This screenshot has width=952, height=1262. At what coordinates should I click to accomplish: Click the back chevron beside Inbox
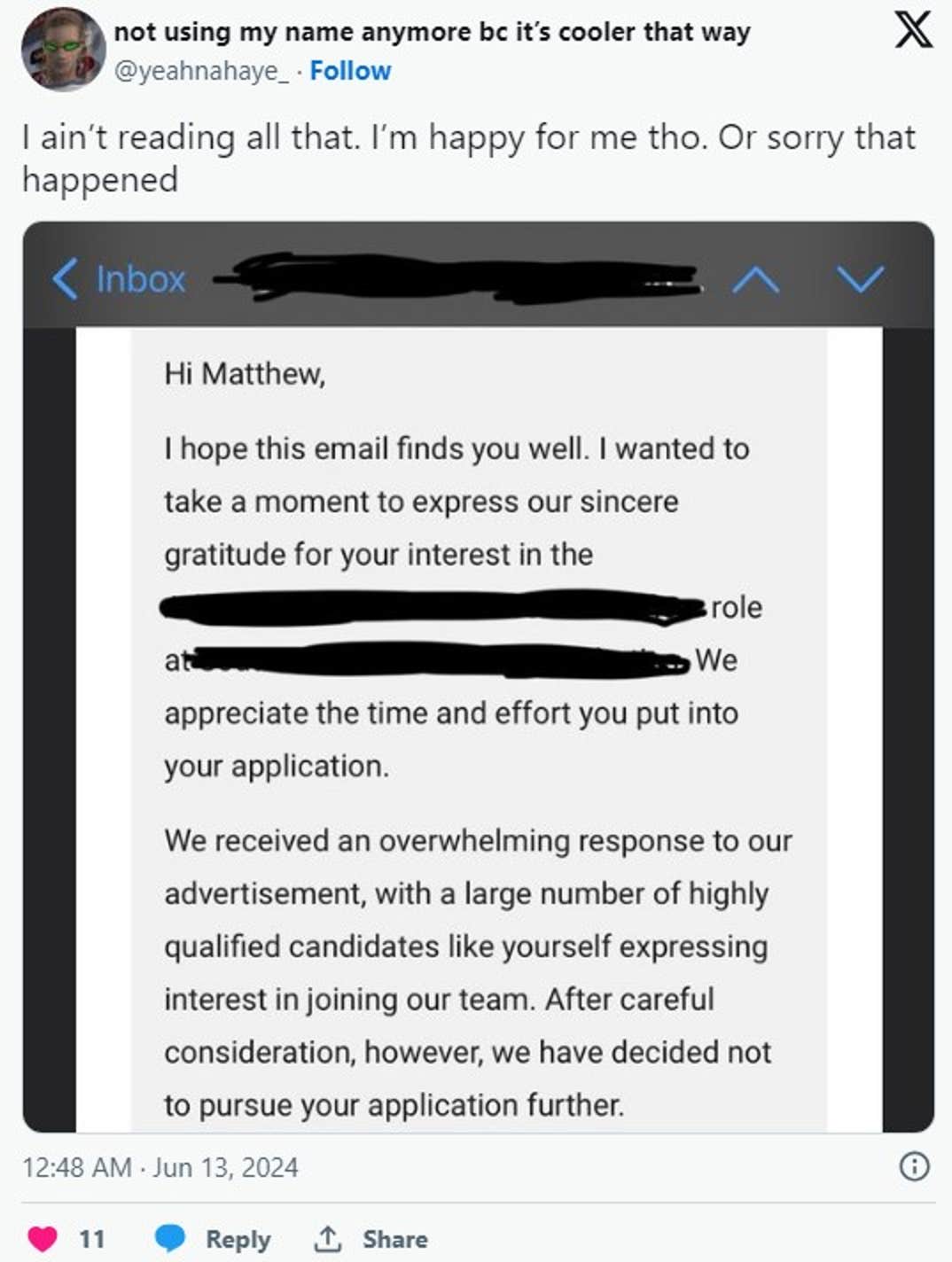[65, 278]
